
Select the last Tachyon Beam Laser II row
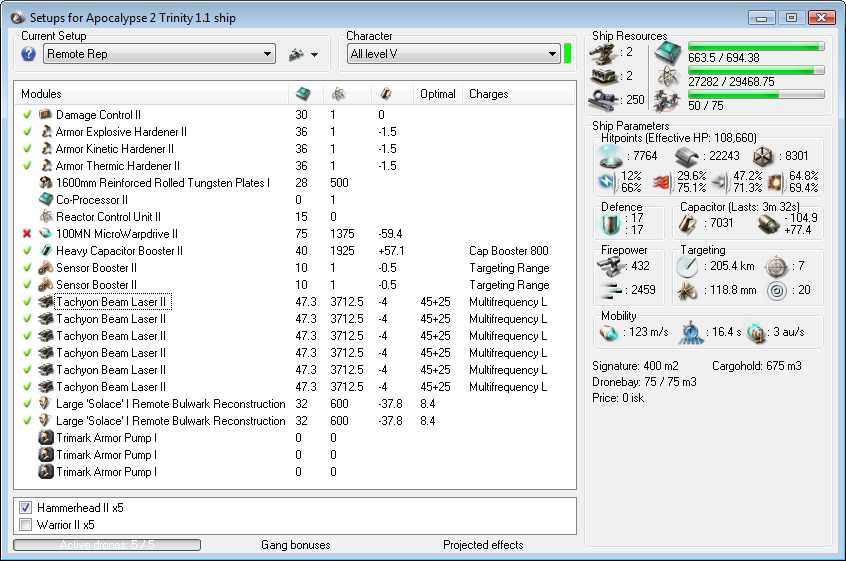[x=294, y=387]
